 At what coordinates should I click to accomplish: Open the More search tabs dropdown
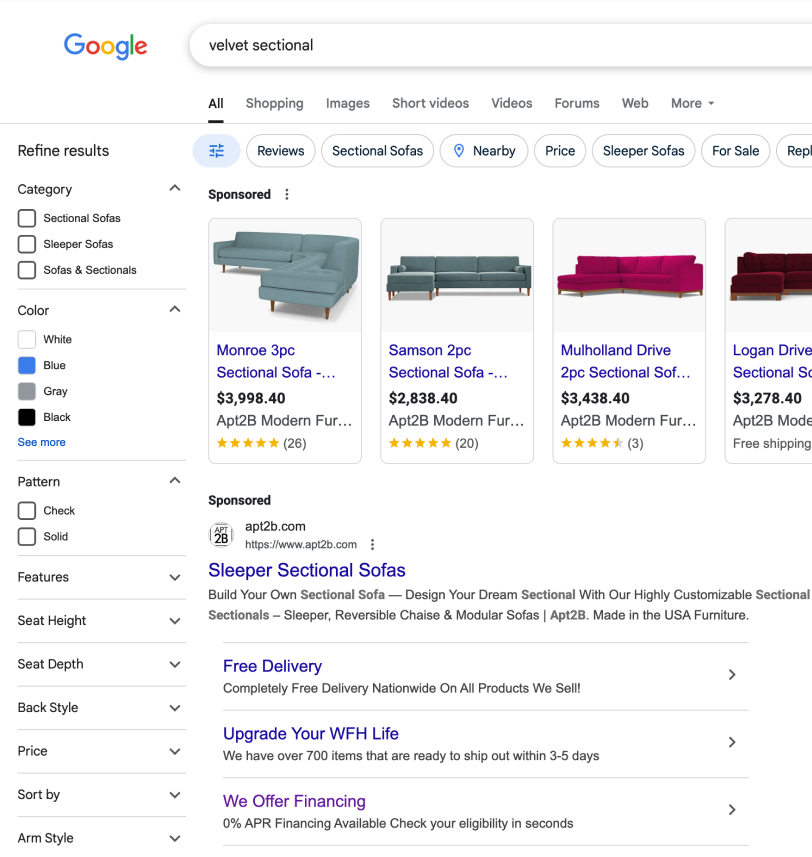[692, 103]
